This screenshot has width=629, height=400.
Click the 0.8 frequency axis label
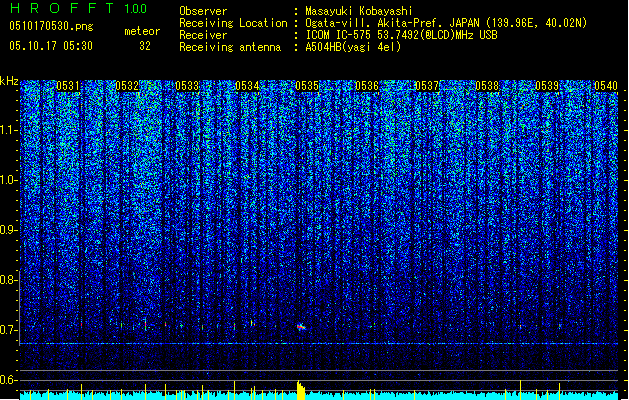tap(8, 280)
